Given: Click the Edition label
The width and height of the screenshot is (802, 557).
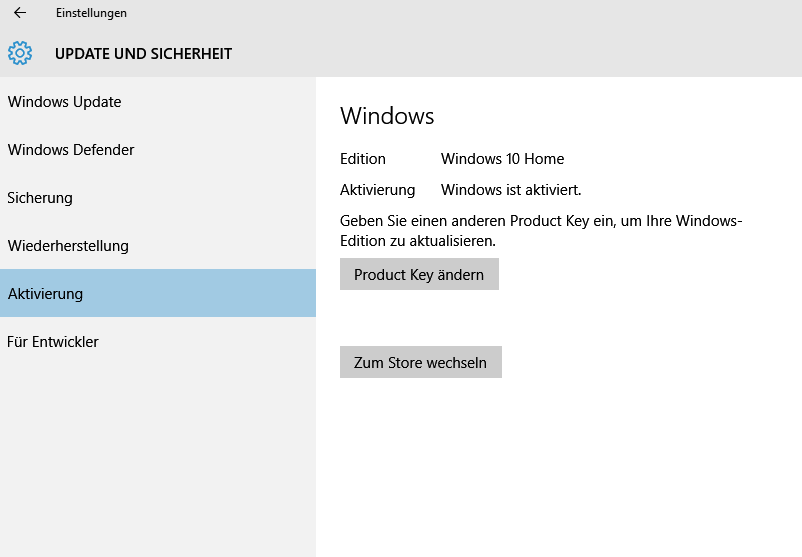Looking at the screenshot, I should pyautogui.click(x=363, y=159).
